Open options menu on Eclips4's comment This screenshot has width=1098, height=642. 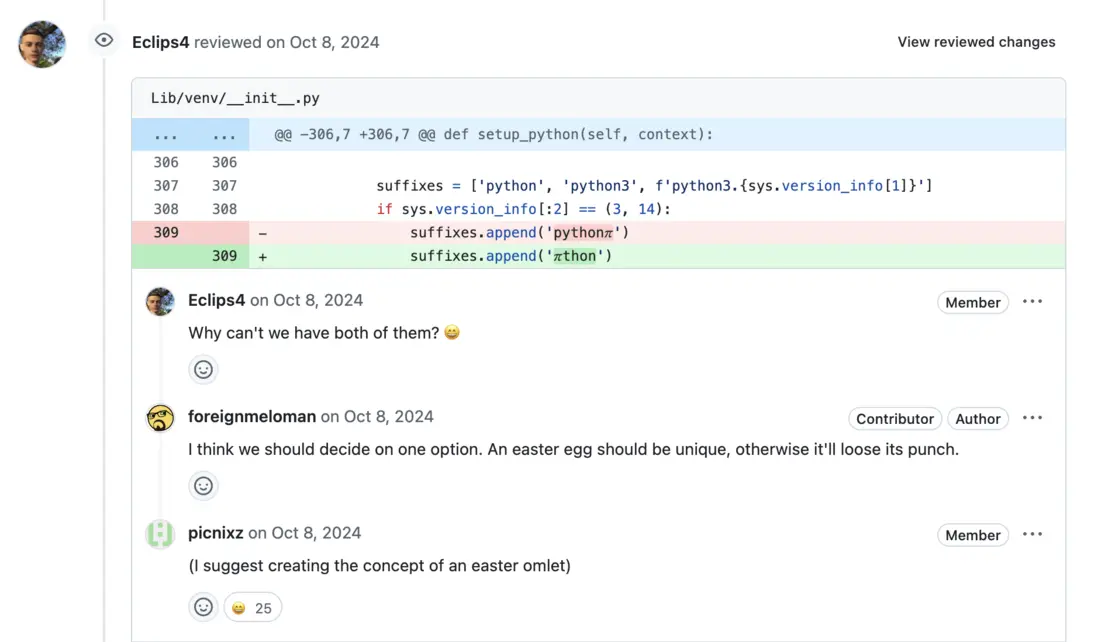point(1033,302)
